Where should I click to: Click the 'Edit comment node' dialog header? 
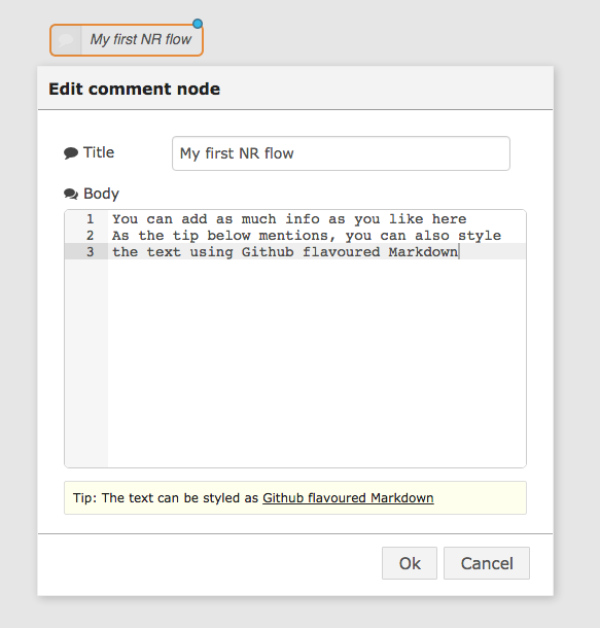(x=134, y=89)
